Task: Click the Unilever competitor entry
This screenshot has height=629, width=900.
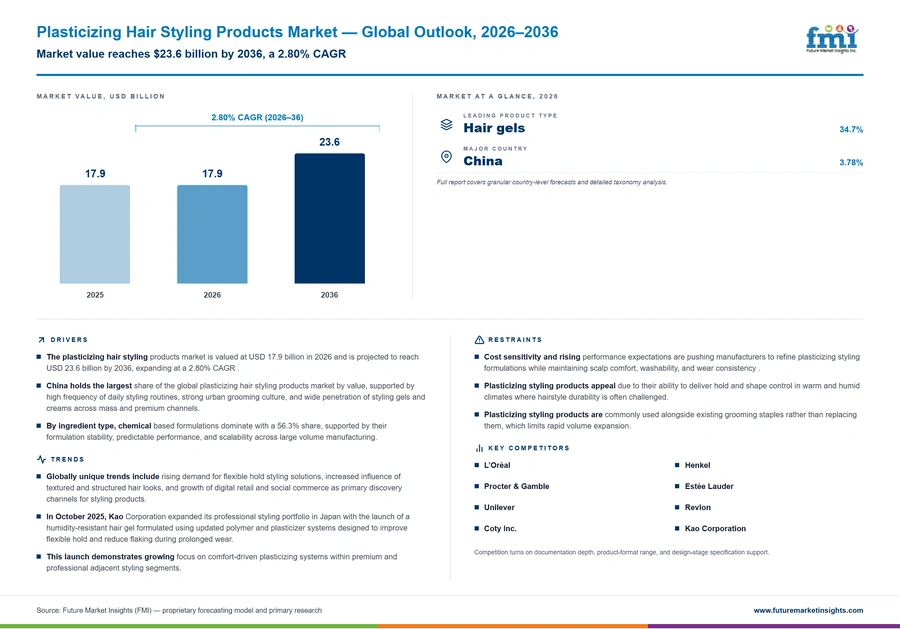Action: coord(499,507)
